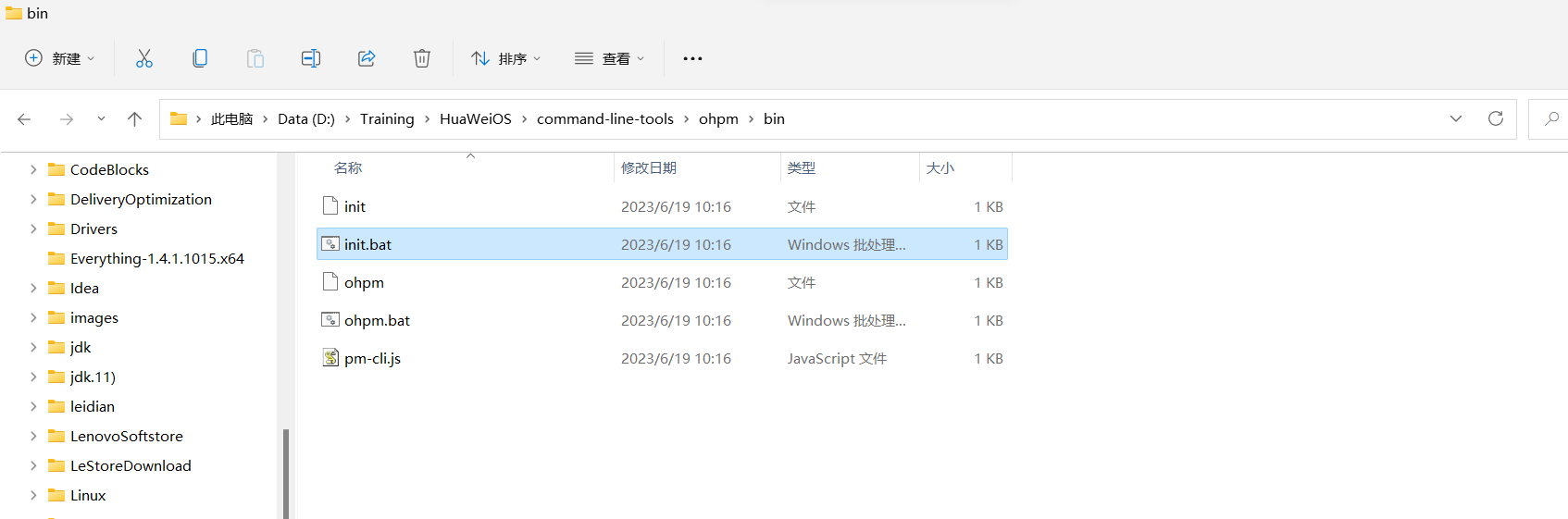Go forward with the right arrow
The image size is (1568, 519).
tap(66, 119)
